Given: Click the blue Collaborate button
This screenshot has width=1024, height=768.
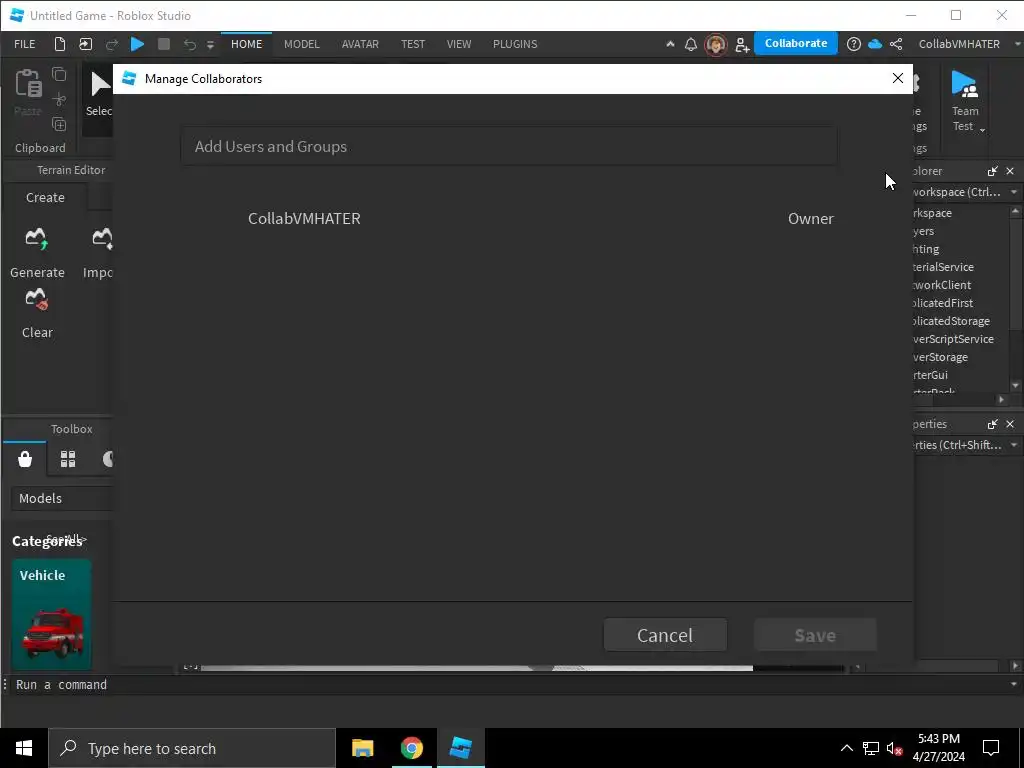Looking at the screenshot, I should (x=795, y=43).
